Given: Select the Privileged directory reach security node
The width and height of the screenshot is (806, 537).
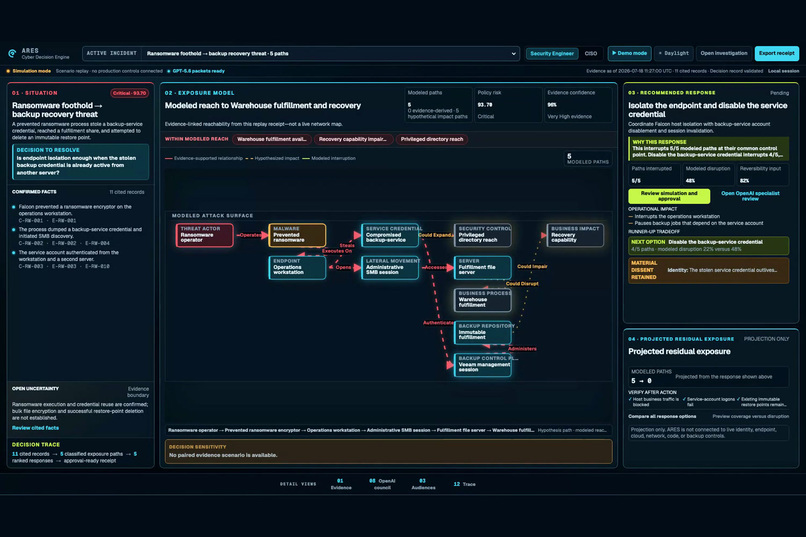Looking at the screenshot, I should point(483,235).
